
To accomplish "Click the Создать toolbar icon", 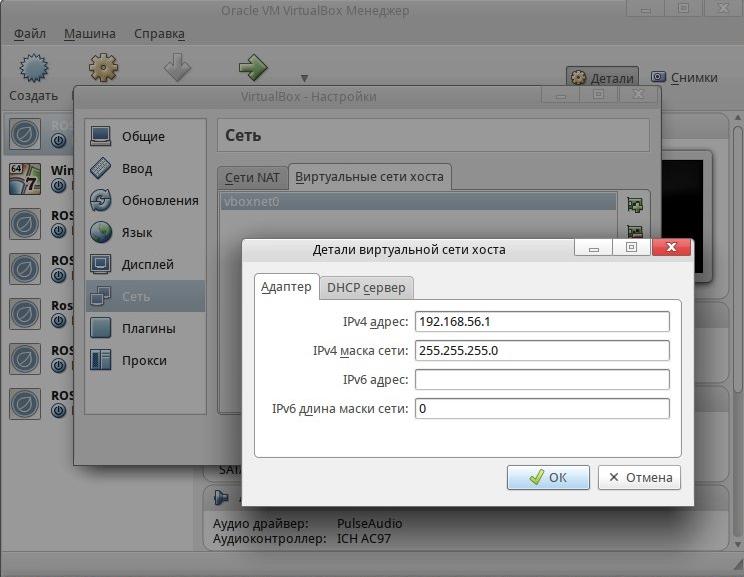I will (x=33, y=68).
